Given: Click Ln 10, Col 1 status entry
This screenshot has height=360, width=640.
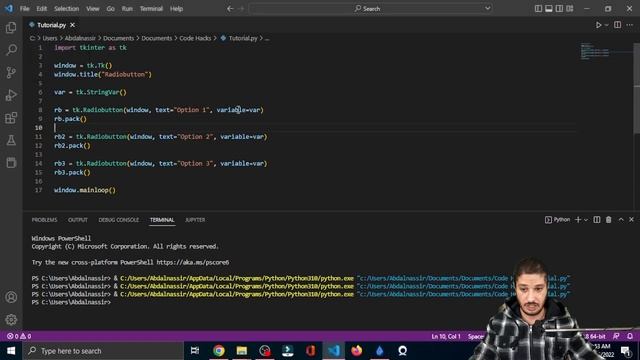Looking at the screenshot, I should tap(446, 336).
